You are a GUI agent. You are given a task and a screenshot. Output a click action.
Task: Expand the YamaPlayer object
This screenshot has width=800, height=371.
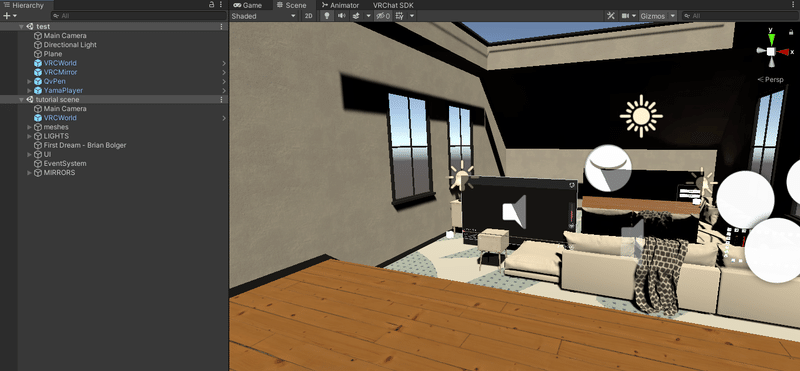29,91
